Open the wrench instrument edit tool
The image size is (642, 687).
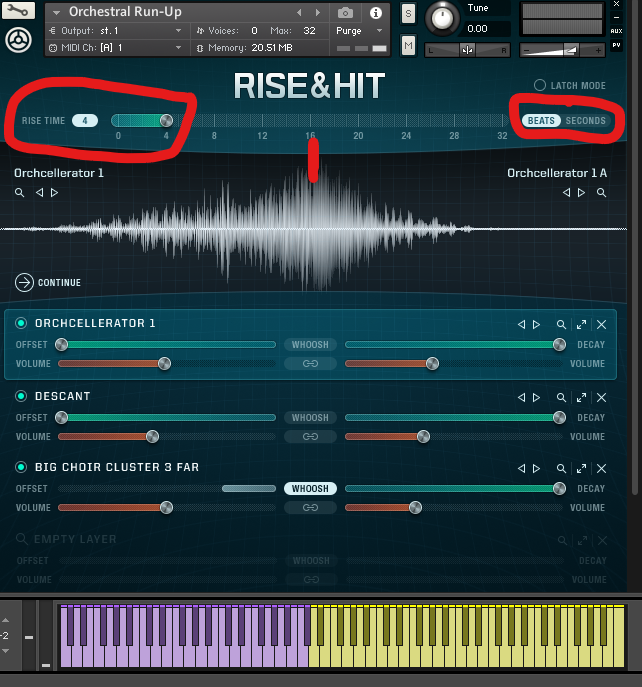[18, 10]
